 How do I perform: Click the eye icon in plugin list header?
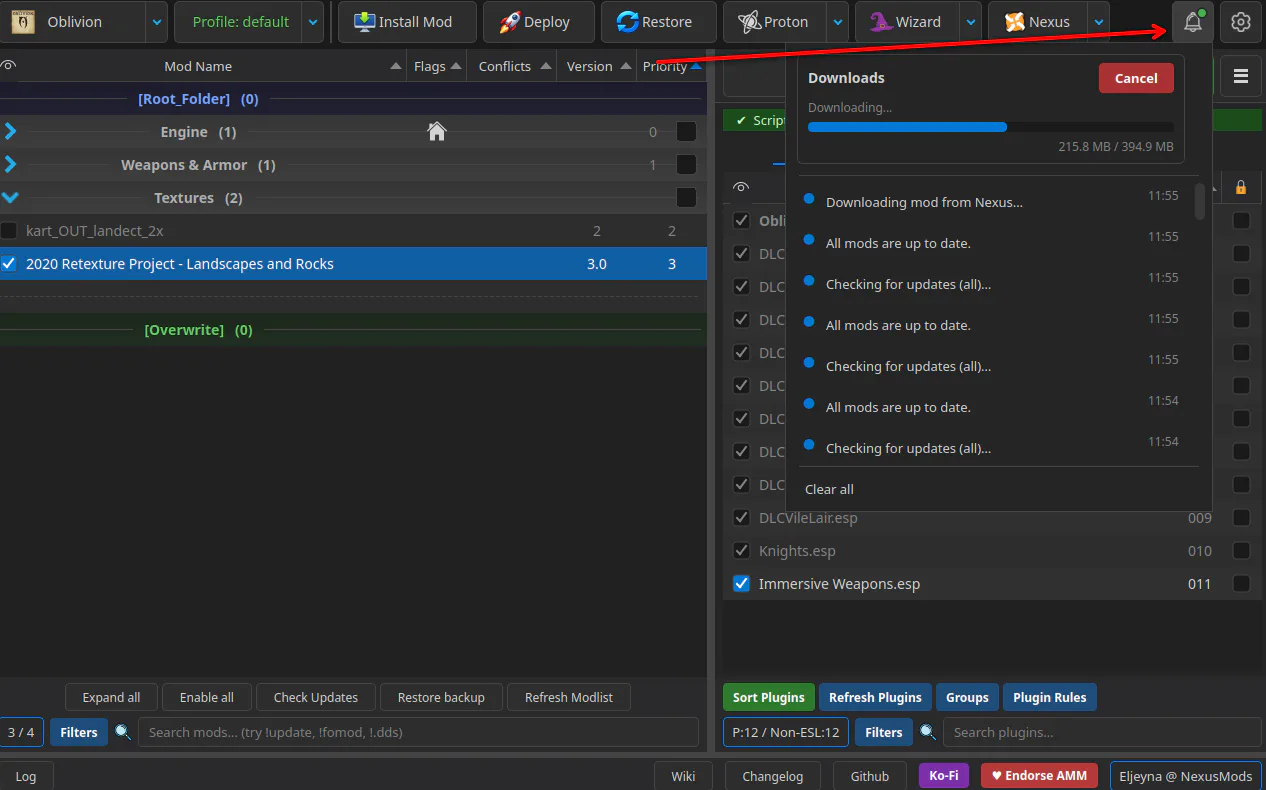741,187
